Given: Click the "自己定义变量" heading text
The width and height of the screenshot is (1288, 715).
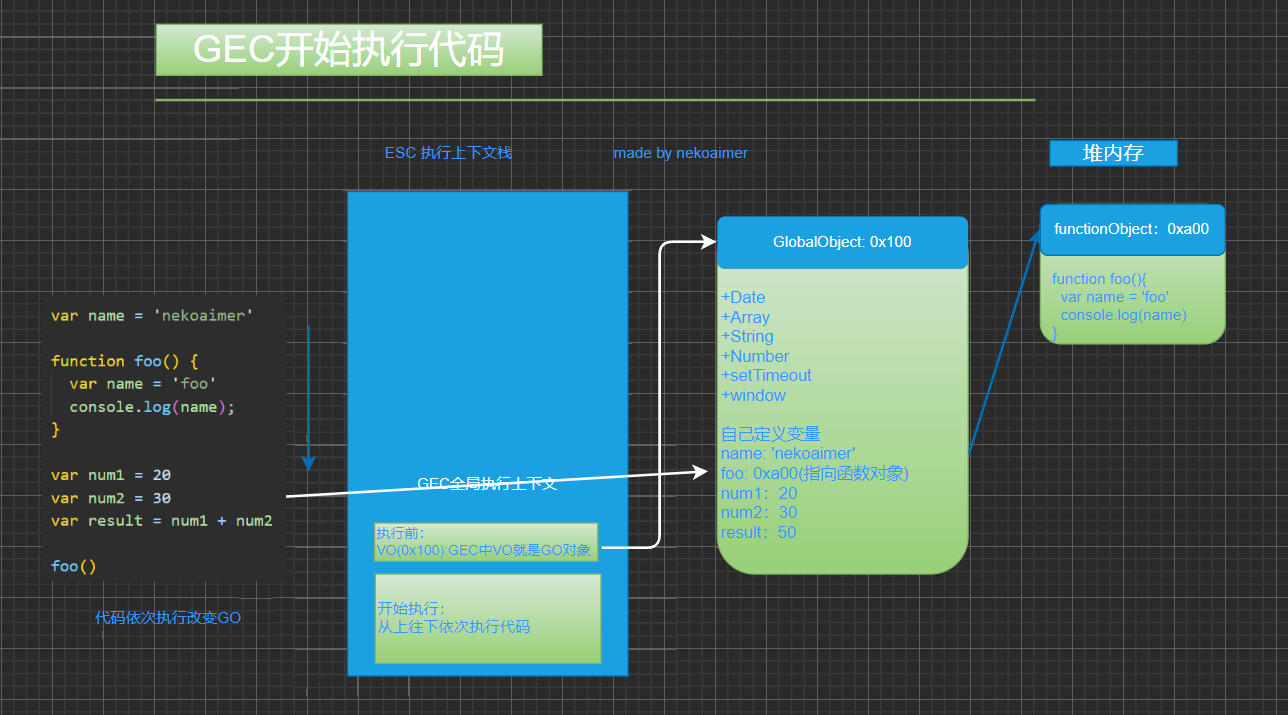Looking at the screenshot, I should [x=770, y=434].
